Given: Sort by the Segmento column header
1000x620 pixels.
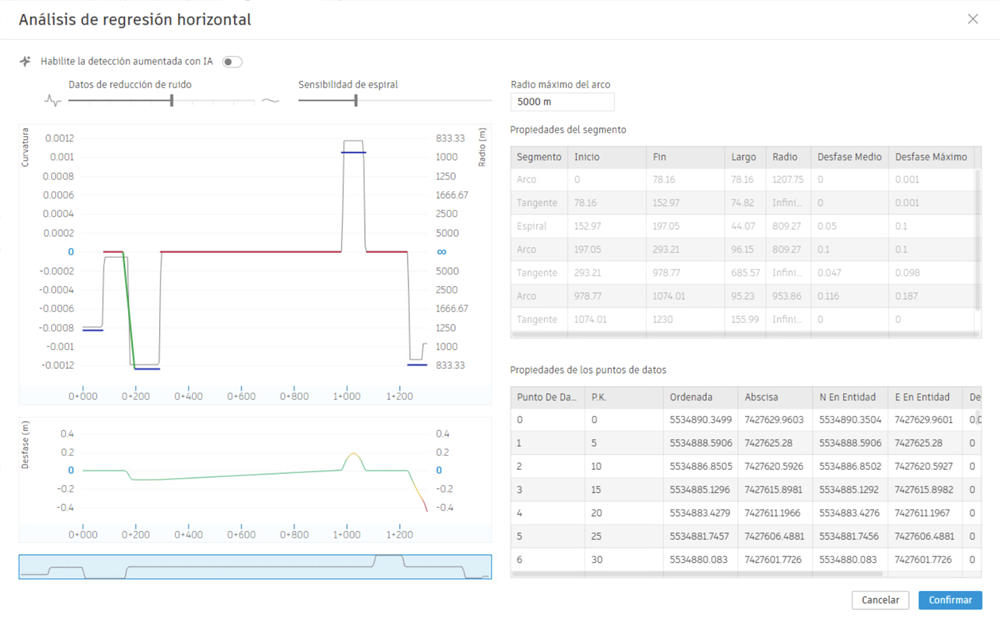Looking at the screenshot, I should (x=539, y=157).
